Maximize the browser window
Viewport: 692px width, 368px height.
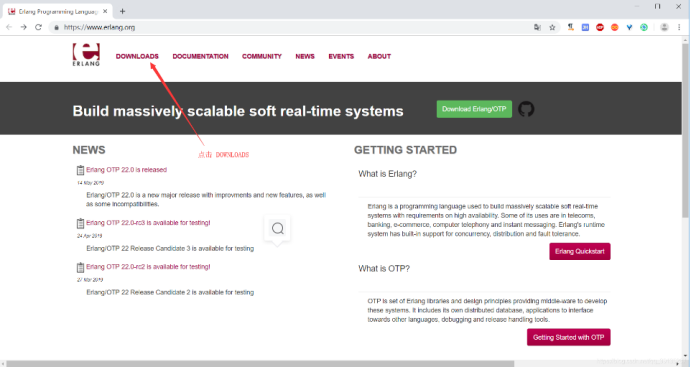(x=658, y=6)
